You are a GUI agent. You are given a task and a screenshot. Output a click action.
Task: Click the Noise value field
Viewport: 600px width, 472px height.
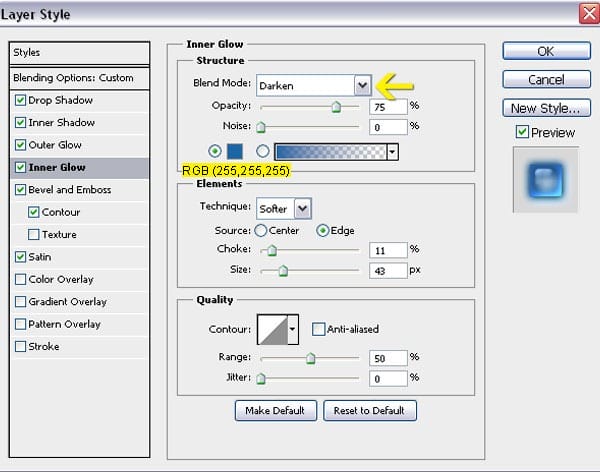point(388,127)
